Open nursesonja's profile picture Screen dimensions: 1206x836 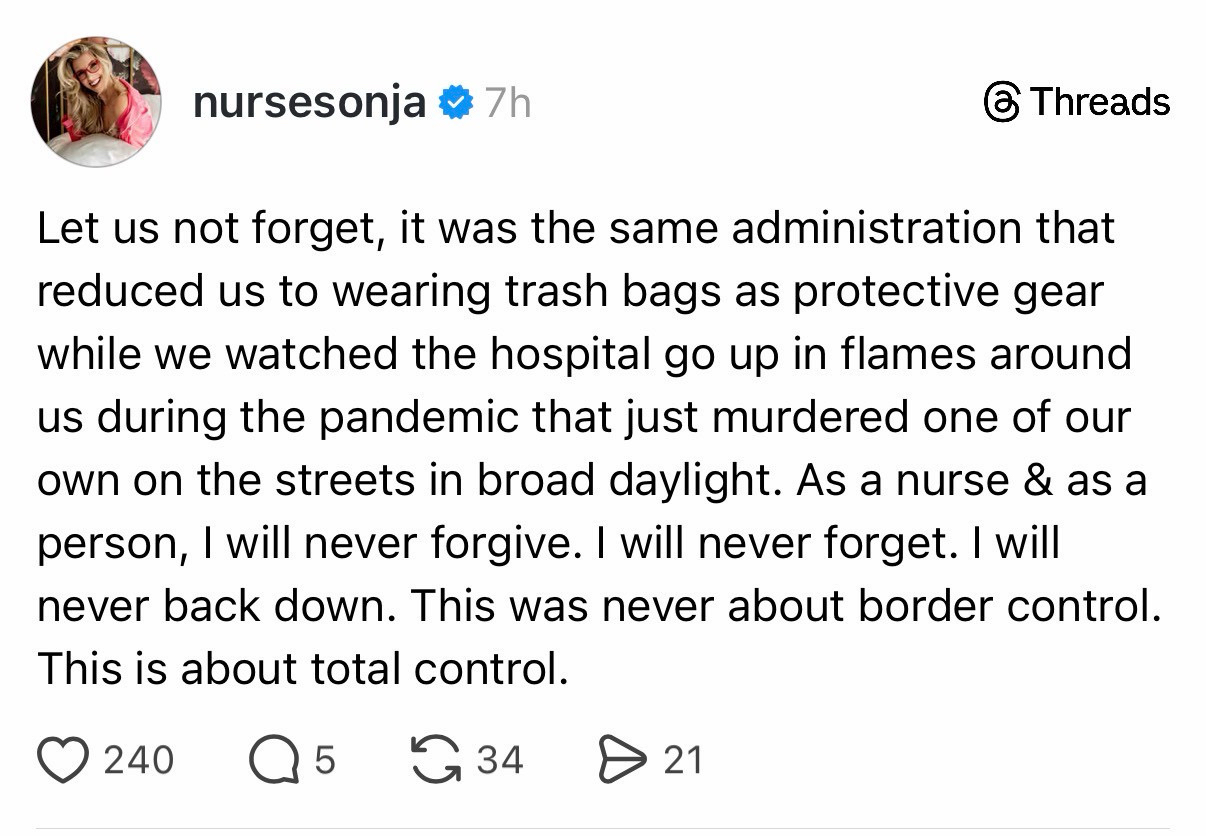coord(96,103)
